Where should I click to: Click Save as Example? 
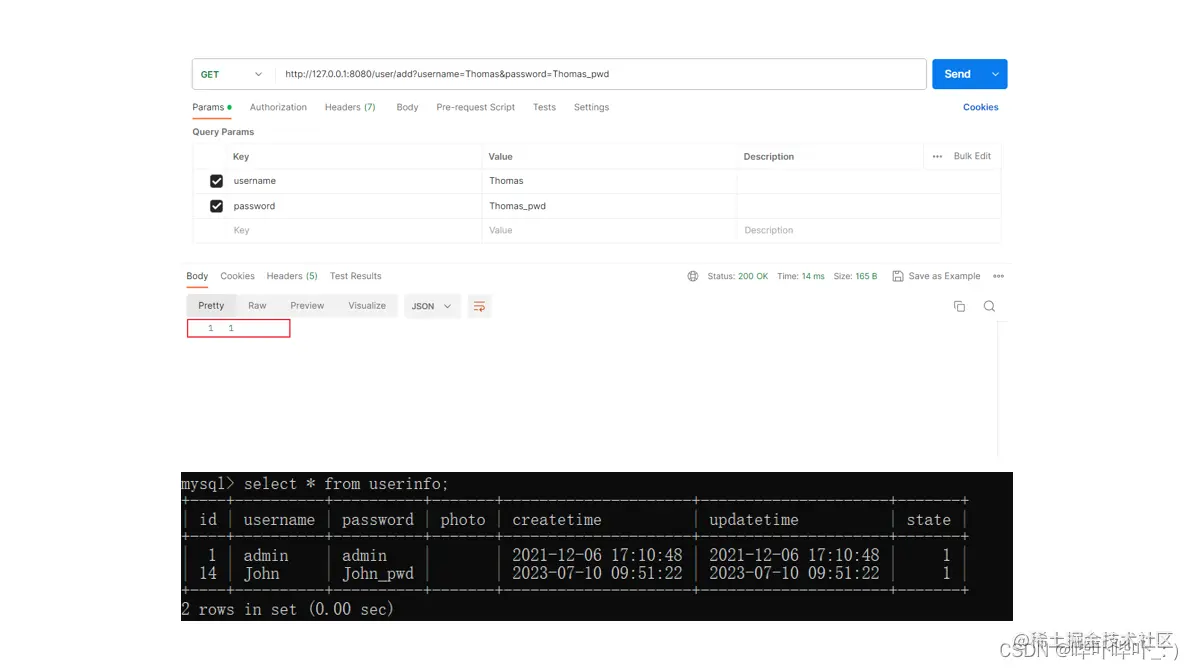tap(937, 276)
